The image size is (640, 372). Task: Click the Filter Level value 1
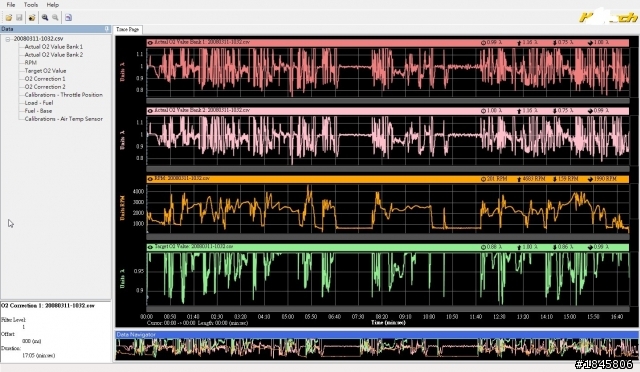coord(23,327)
